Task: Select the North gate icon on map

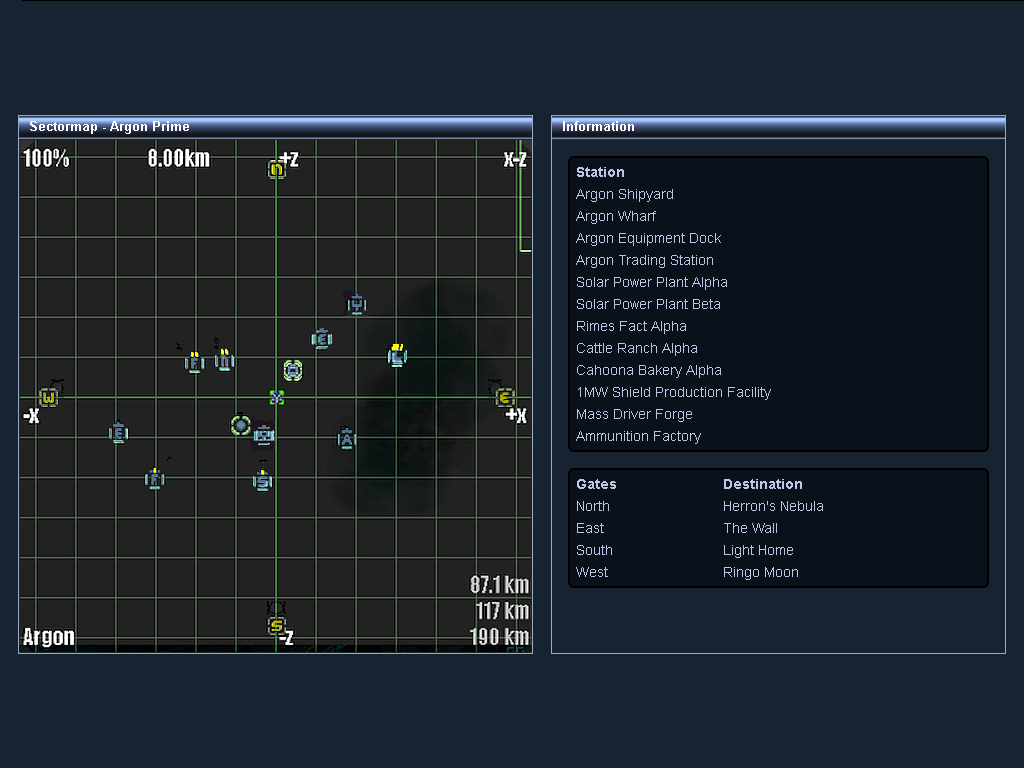Action: tap(276, 170)
